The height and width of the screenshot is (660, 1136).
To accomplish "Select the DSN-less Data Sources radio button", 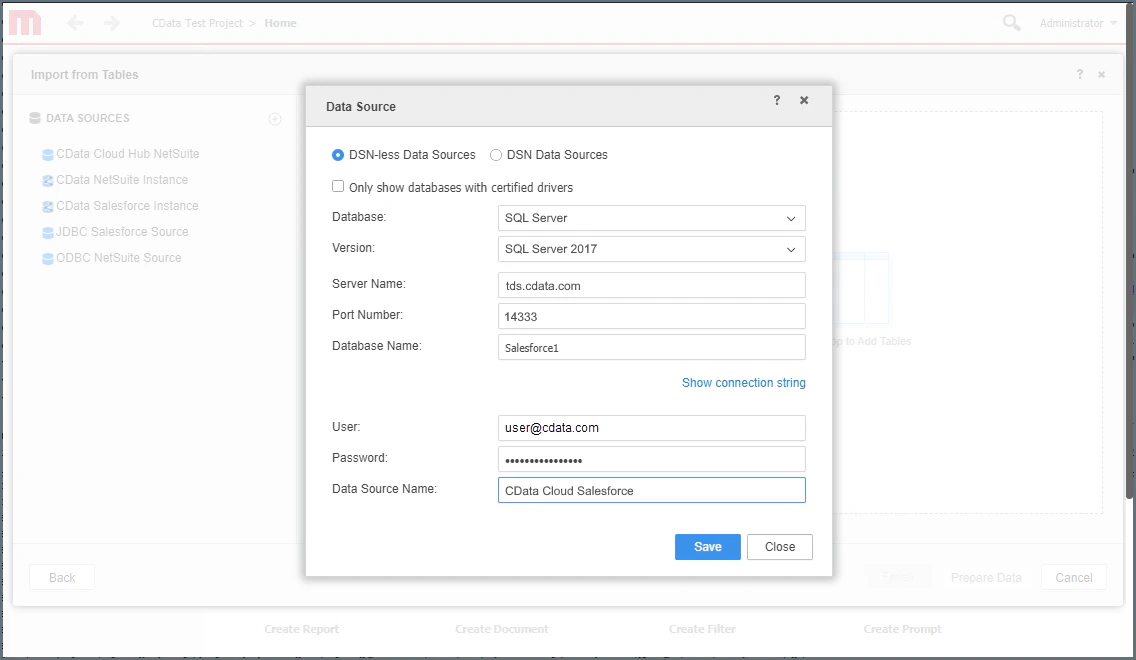I will coord(337,155).
